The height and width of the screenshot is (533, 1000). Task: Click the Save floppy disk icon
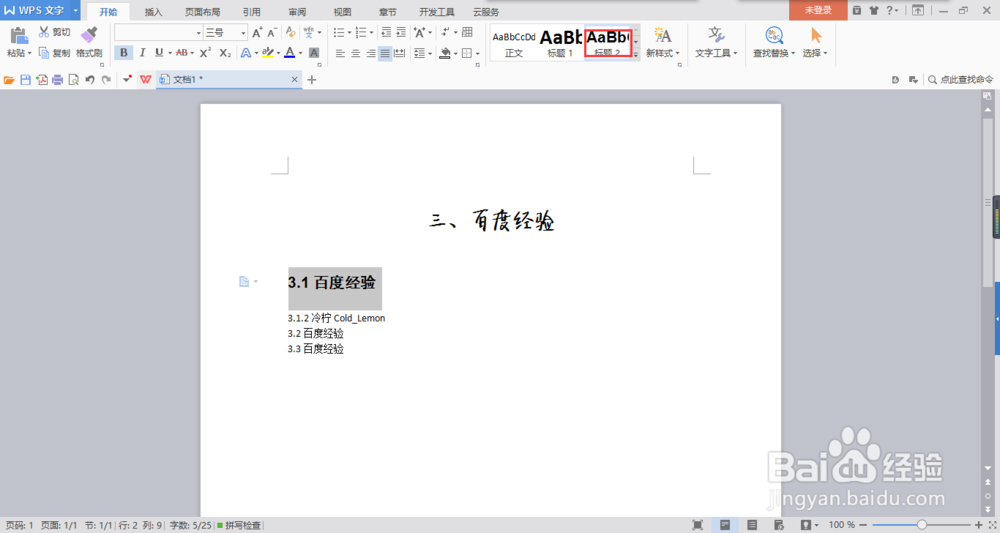tap(26, 80)
